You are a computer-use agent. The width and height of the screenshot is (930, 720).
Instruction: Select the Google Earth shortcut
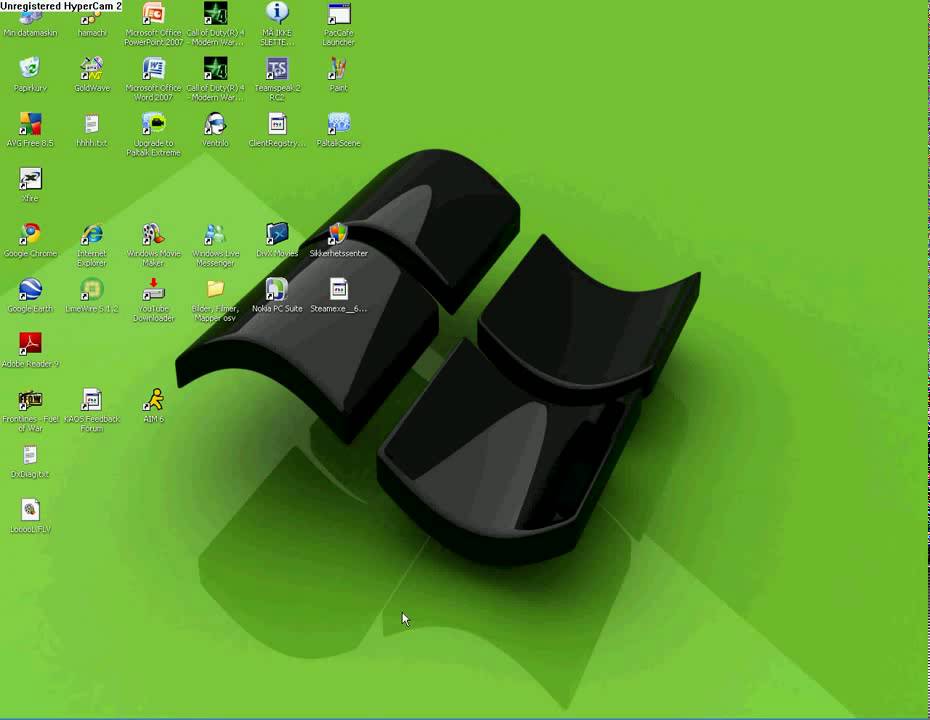pos(30,290)
